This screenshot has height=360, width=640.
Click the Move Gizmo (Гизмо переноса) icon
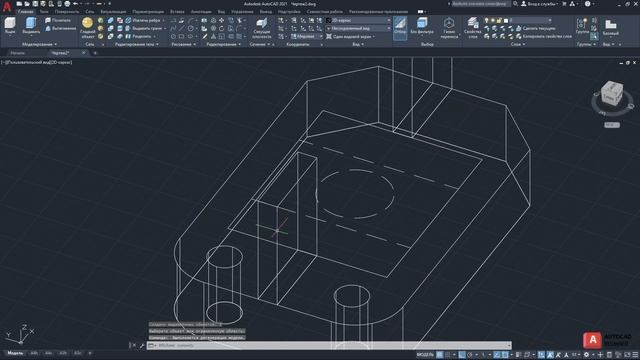(x=449, y=28)
